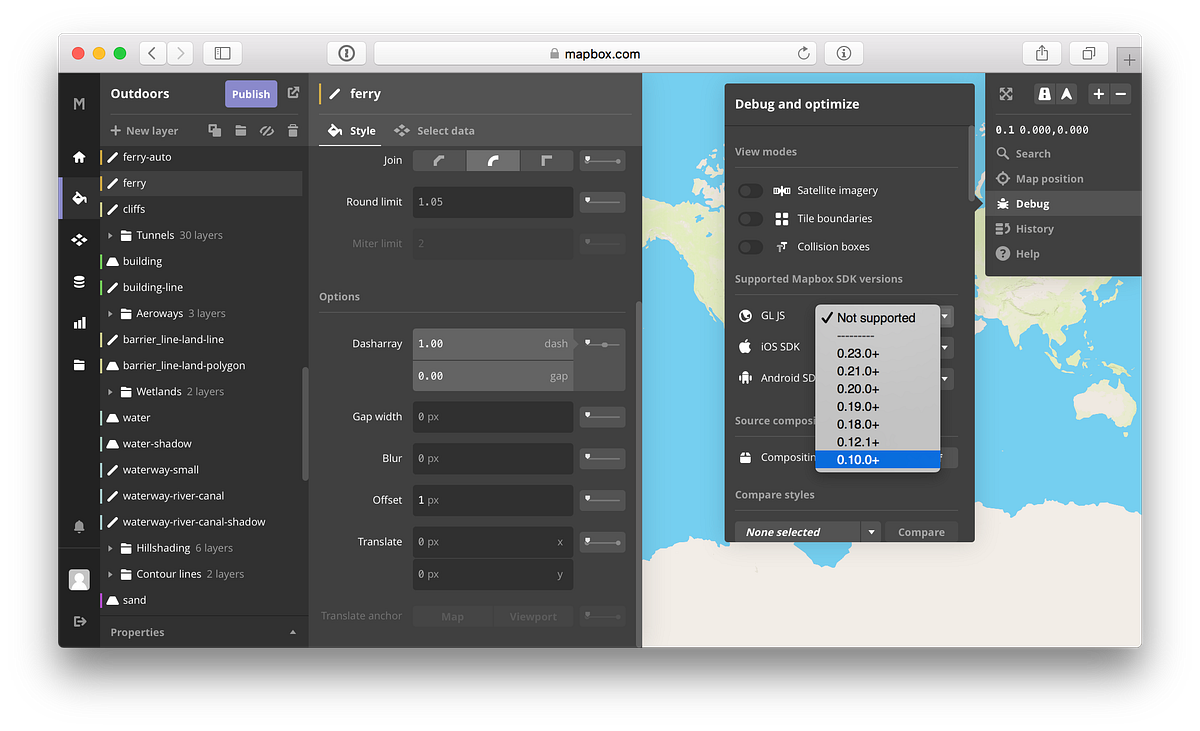The image size is (1200, 731).
Task: Delete layer with the trash icon
Action: 291,130
